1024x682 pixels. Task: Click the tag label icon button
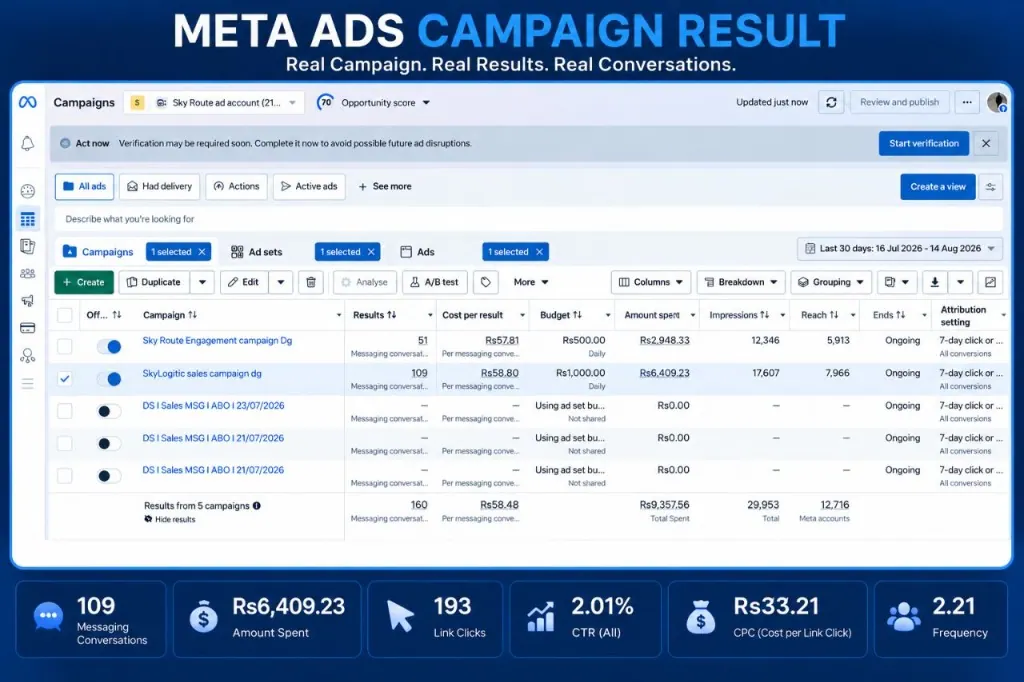coord(486,282)
